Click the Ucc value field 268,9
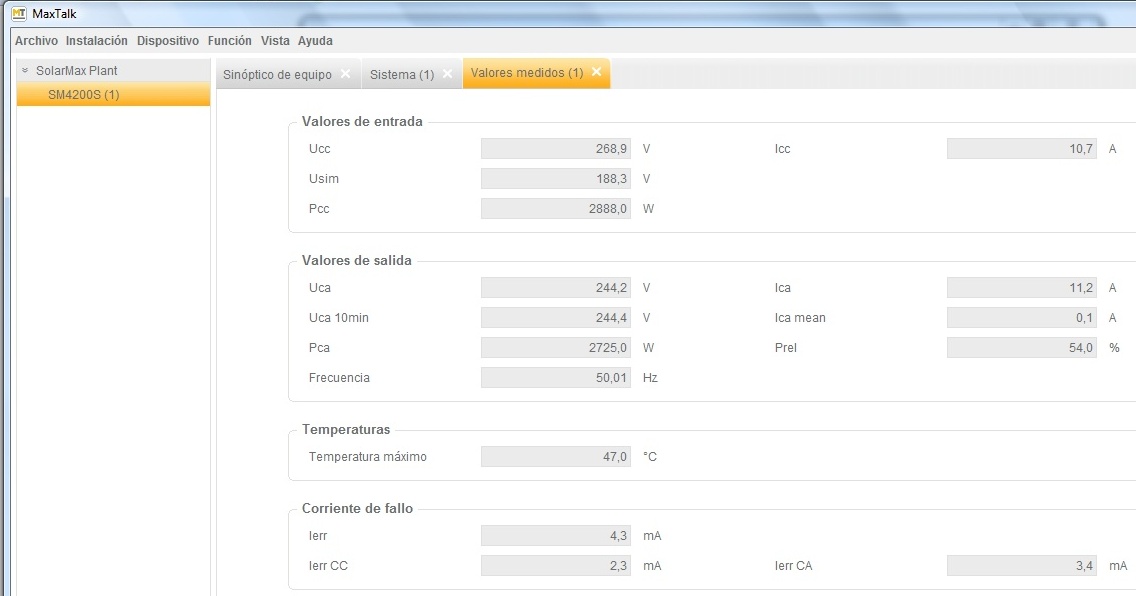This screenshot has width=1136, height=596. [x=556, y=148]
